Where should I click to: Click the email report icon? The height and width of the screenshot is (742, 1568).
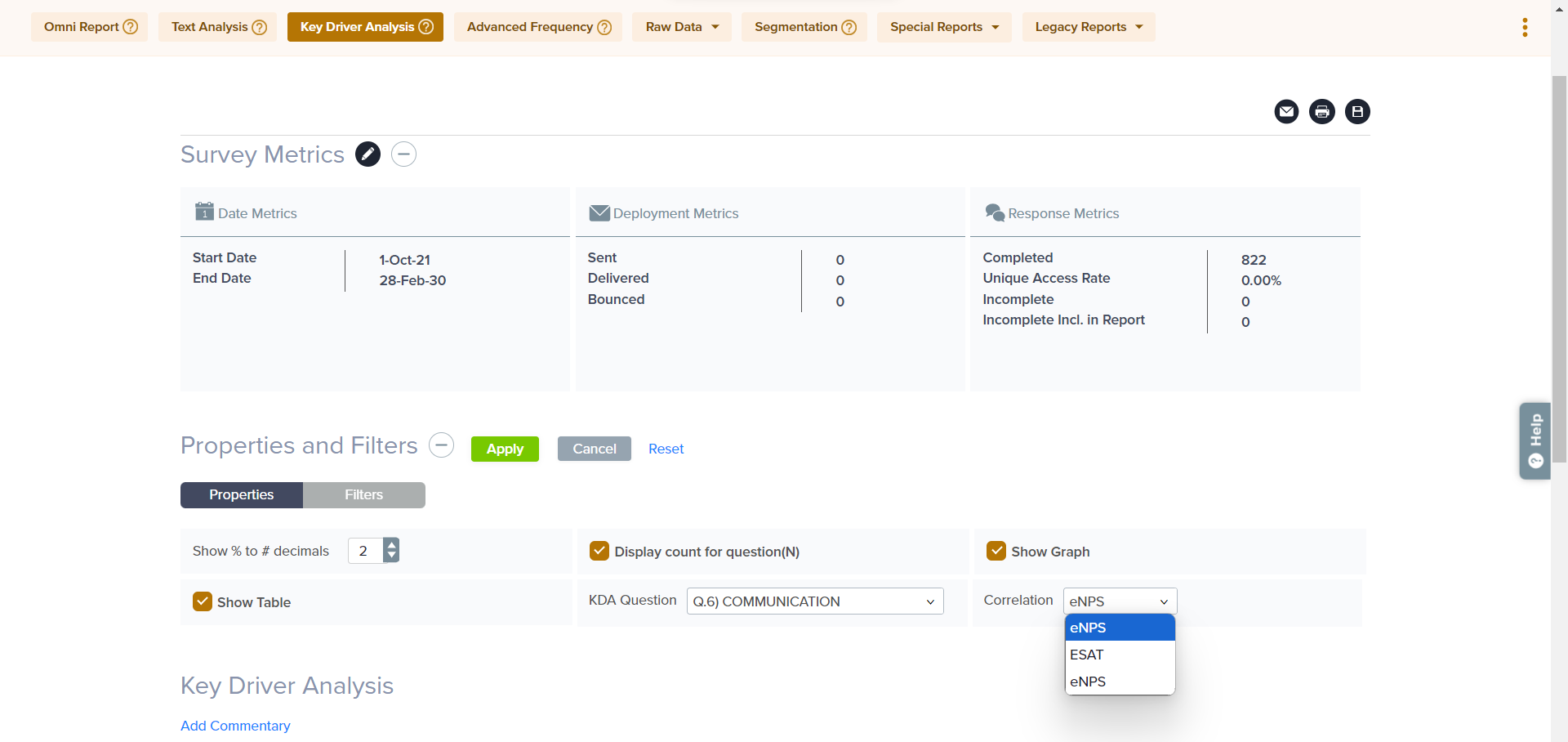tap(1286, 112)
